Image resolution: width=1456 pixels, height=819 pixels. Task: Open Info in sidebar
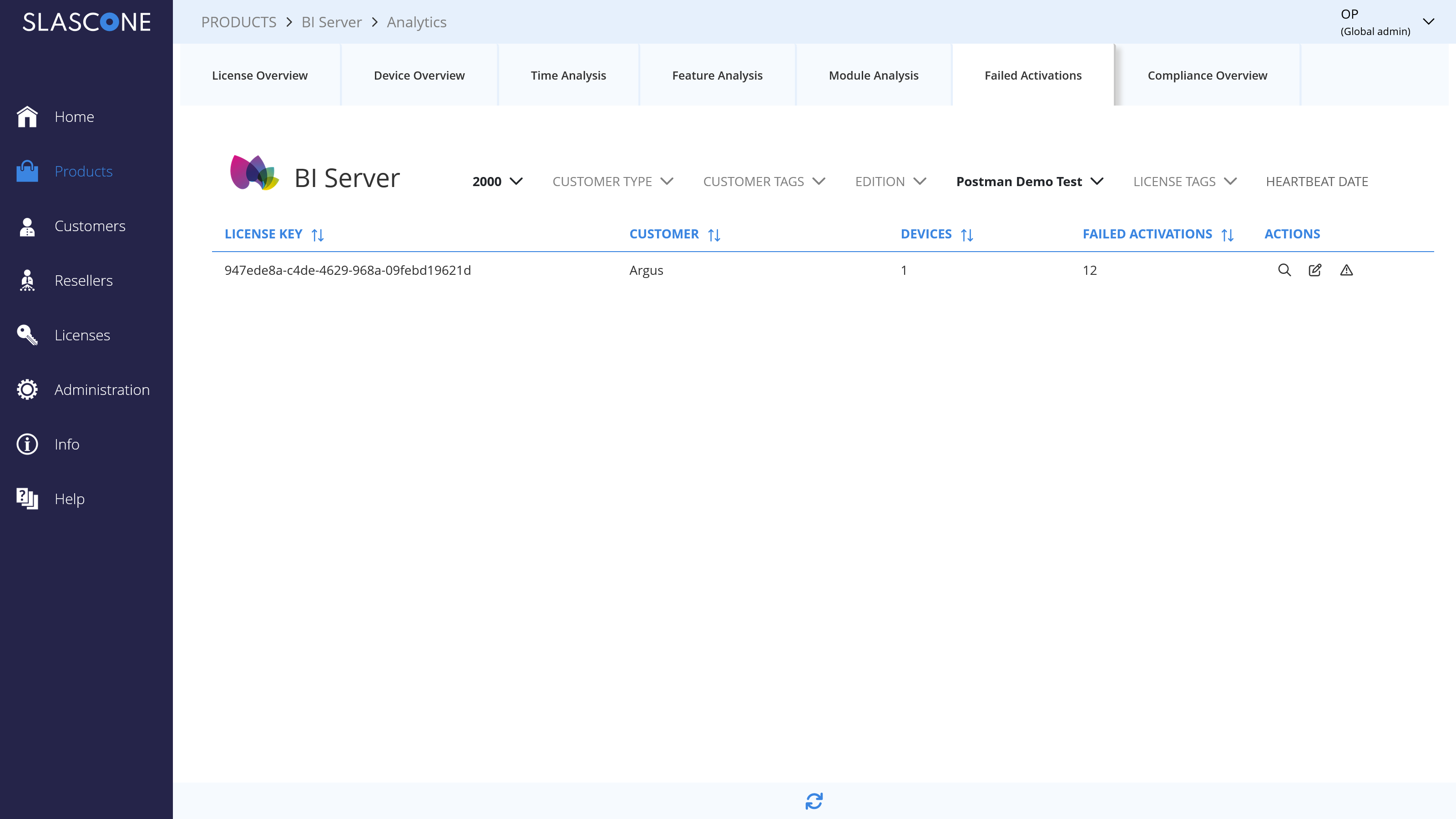tap(67, 444)
